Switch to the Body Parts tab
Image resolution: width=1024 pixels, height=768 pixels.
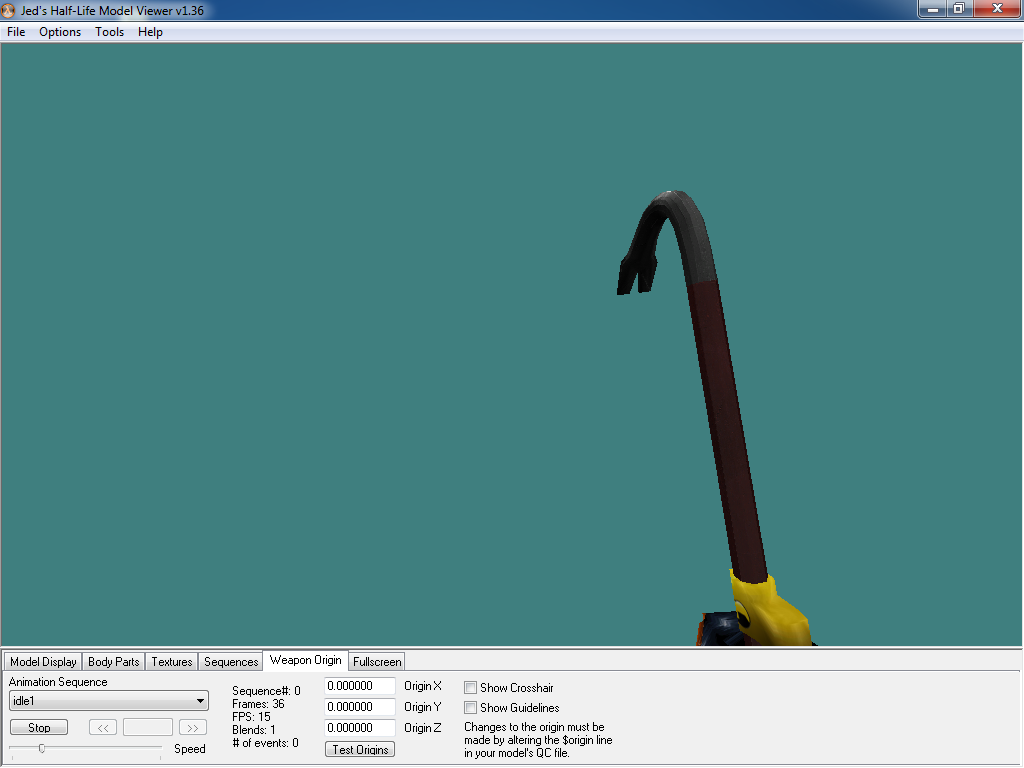114,662
